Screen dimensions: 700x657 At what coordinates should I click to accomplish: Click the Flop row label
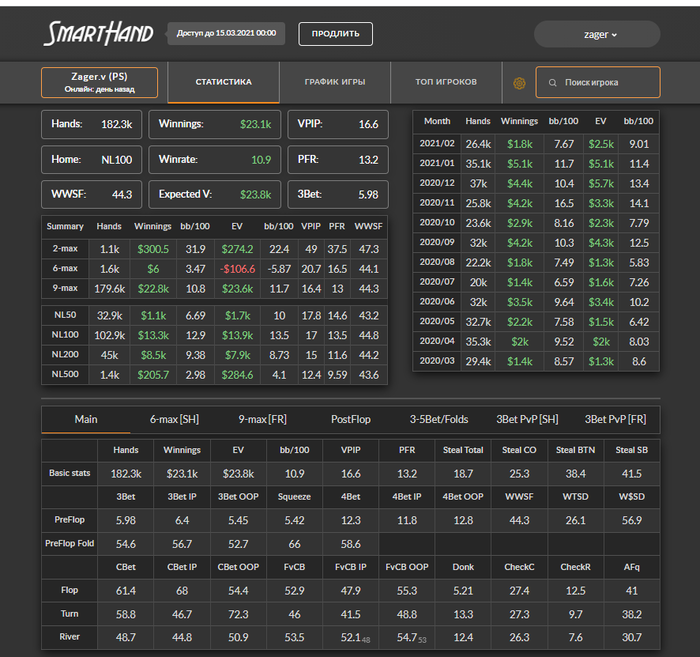click(70, 590)
